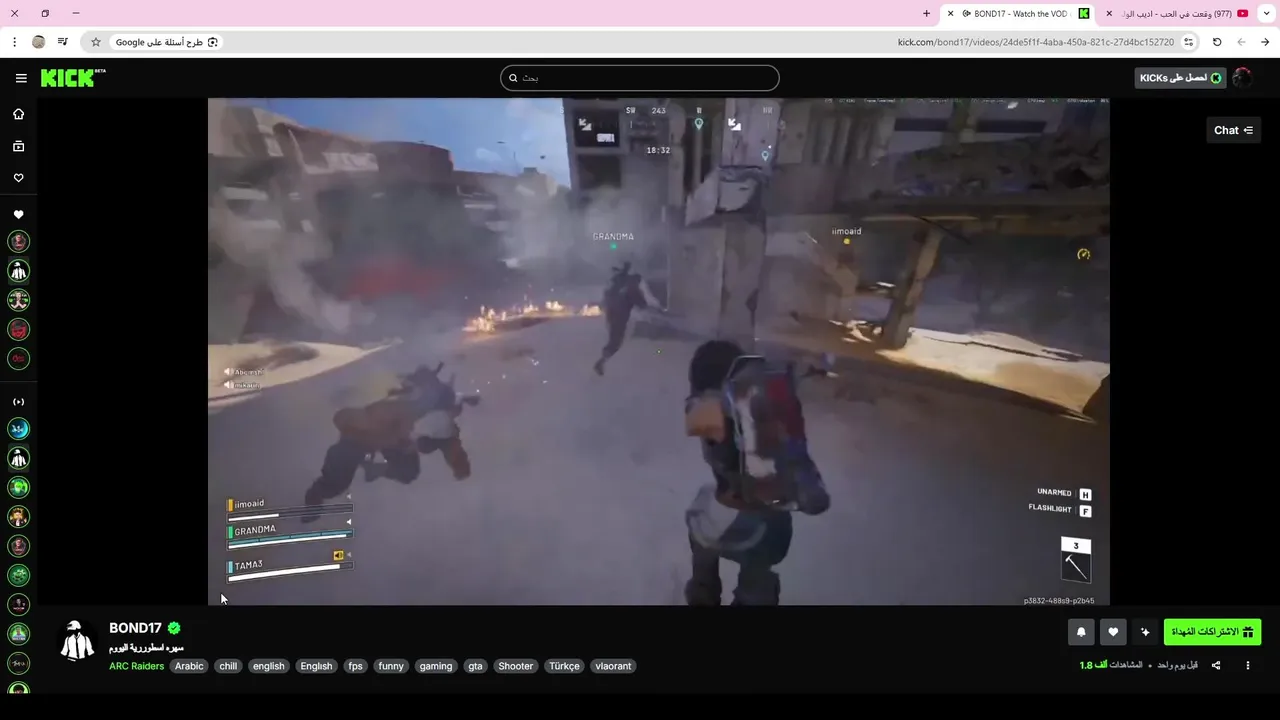This screenshot has width=1280, height=720.
Task: Select the funny tag
Action: 391,666
